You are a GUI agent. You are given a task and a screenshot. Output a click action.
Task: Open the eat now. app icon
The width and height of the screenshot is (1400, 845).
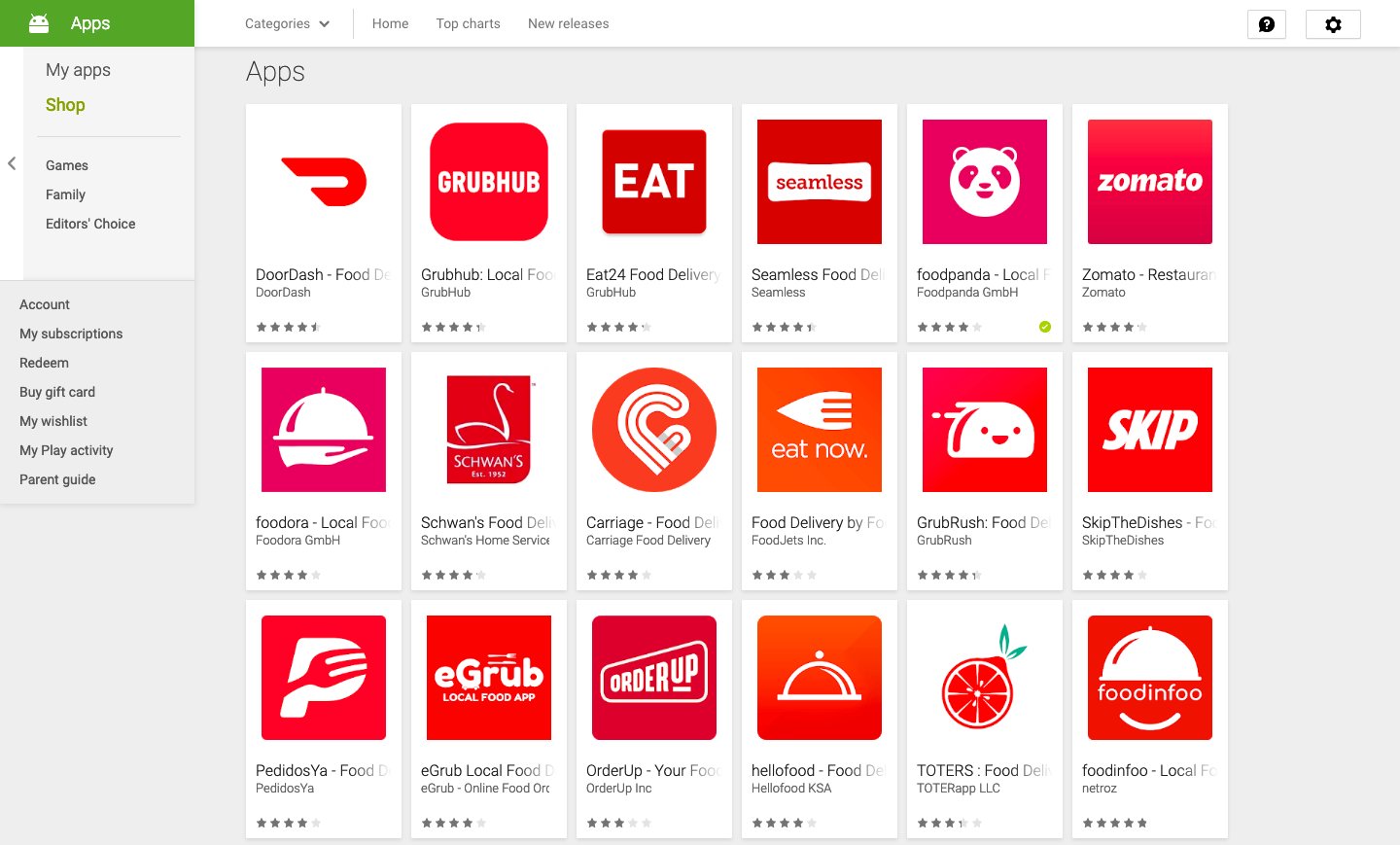(x=820, y=430)
